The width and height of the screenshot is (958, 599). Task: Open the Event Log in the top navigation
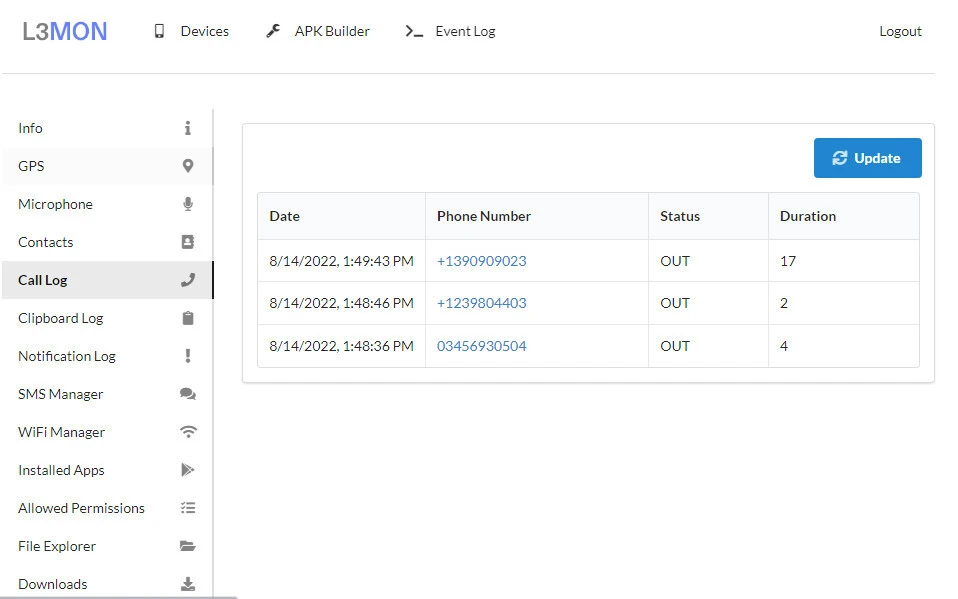click(451, 31)
